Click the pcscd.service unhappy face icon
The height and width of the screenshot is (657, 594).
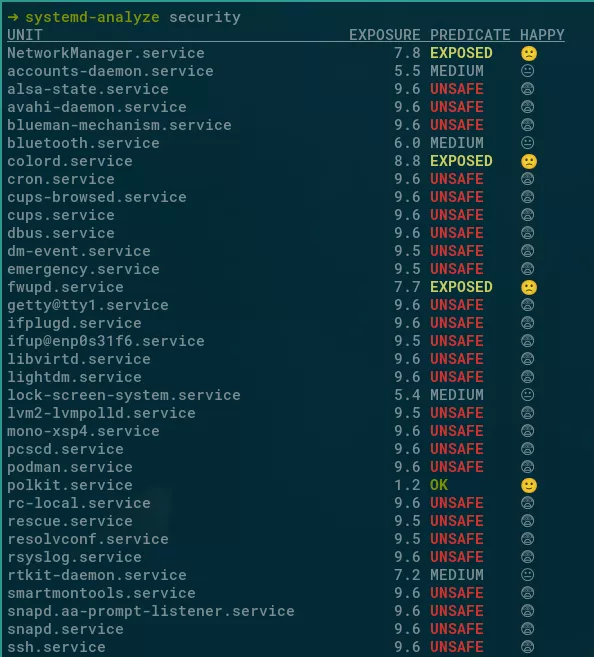[527, 449]
